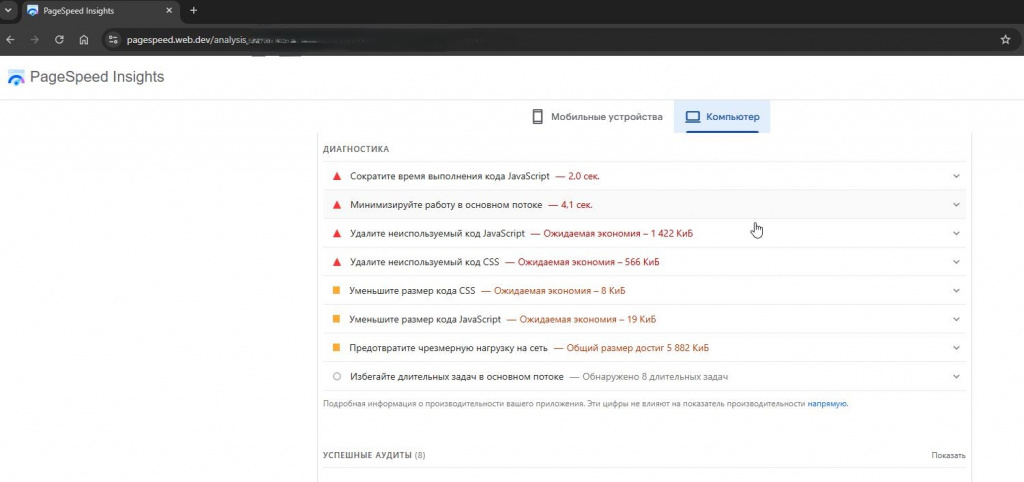1024x482 pixels.
Task: Click text Предотвратите чрезмерную нагрузку на сеть
Action: tap(449, 348)
